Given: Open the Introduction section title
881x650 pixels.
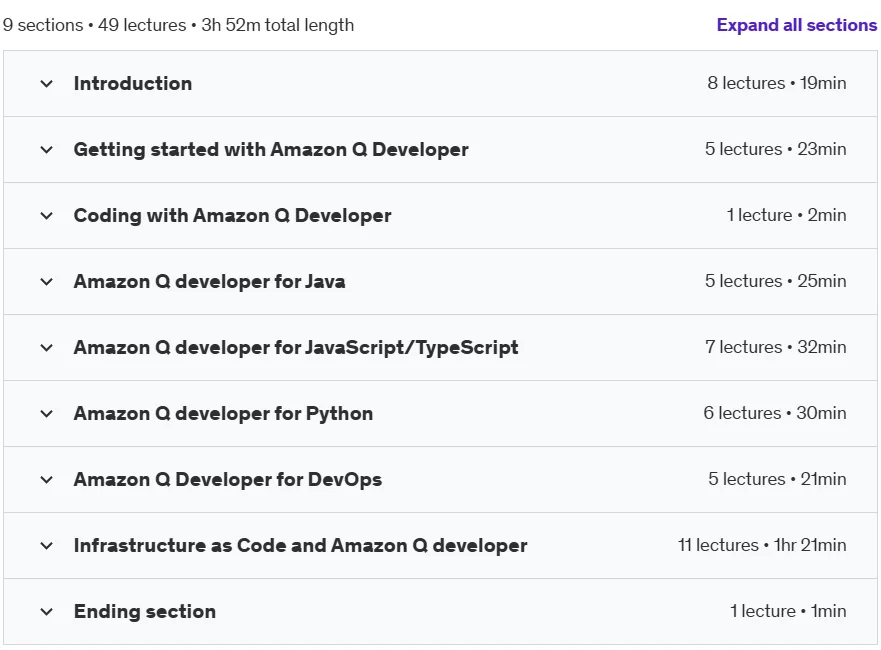Looking at the screenshot, I should pyautogui.click(x=133, y=84).
